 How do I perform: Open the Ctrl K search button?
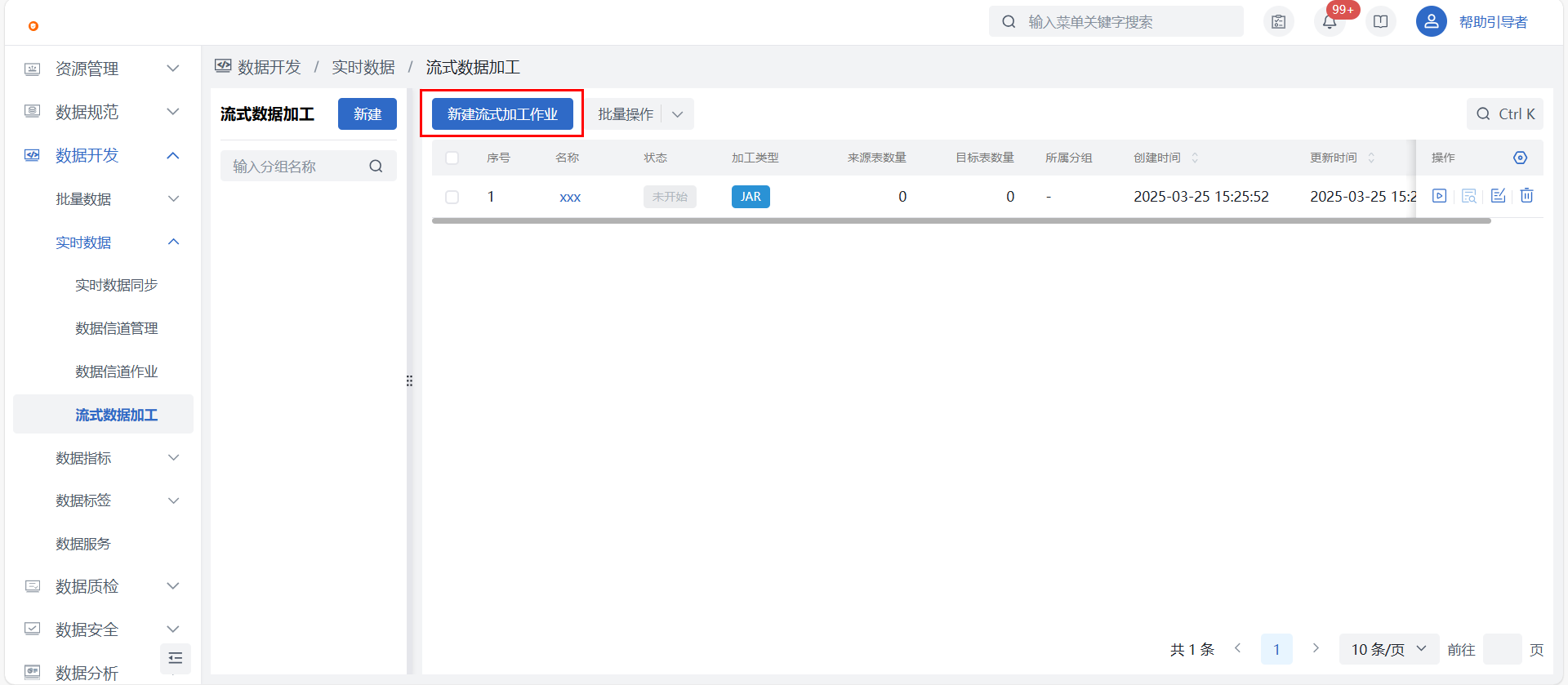pyautogui.click(x=1505, y=114)
